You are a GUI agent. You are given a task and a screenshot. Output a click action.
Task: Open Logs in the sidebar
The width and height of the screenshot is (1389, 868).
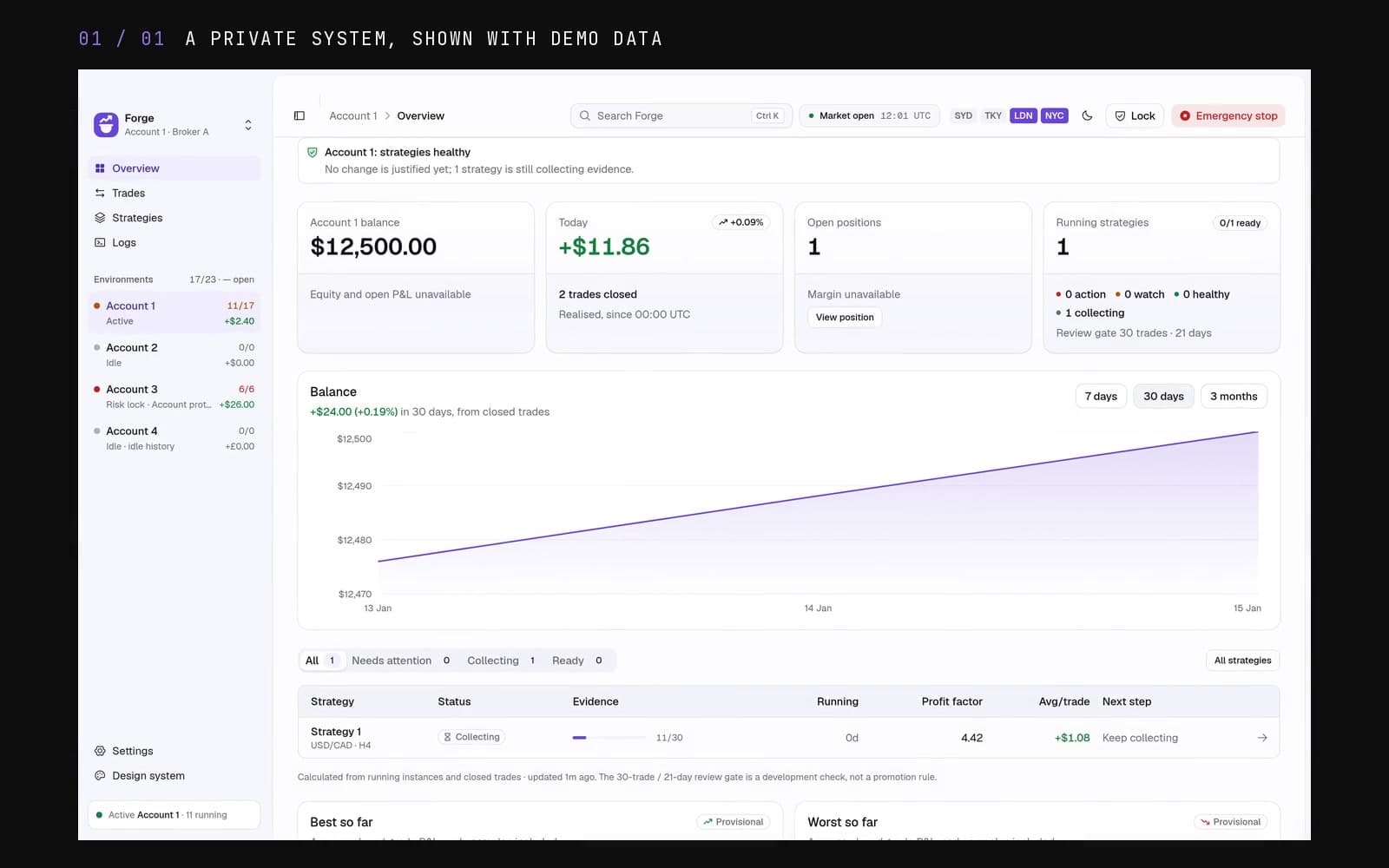point(174,242)
